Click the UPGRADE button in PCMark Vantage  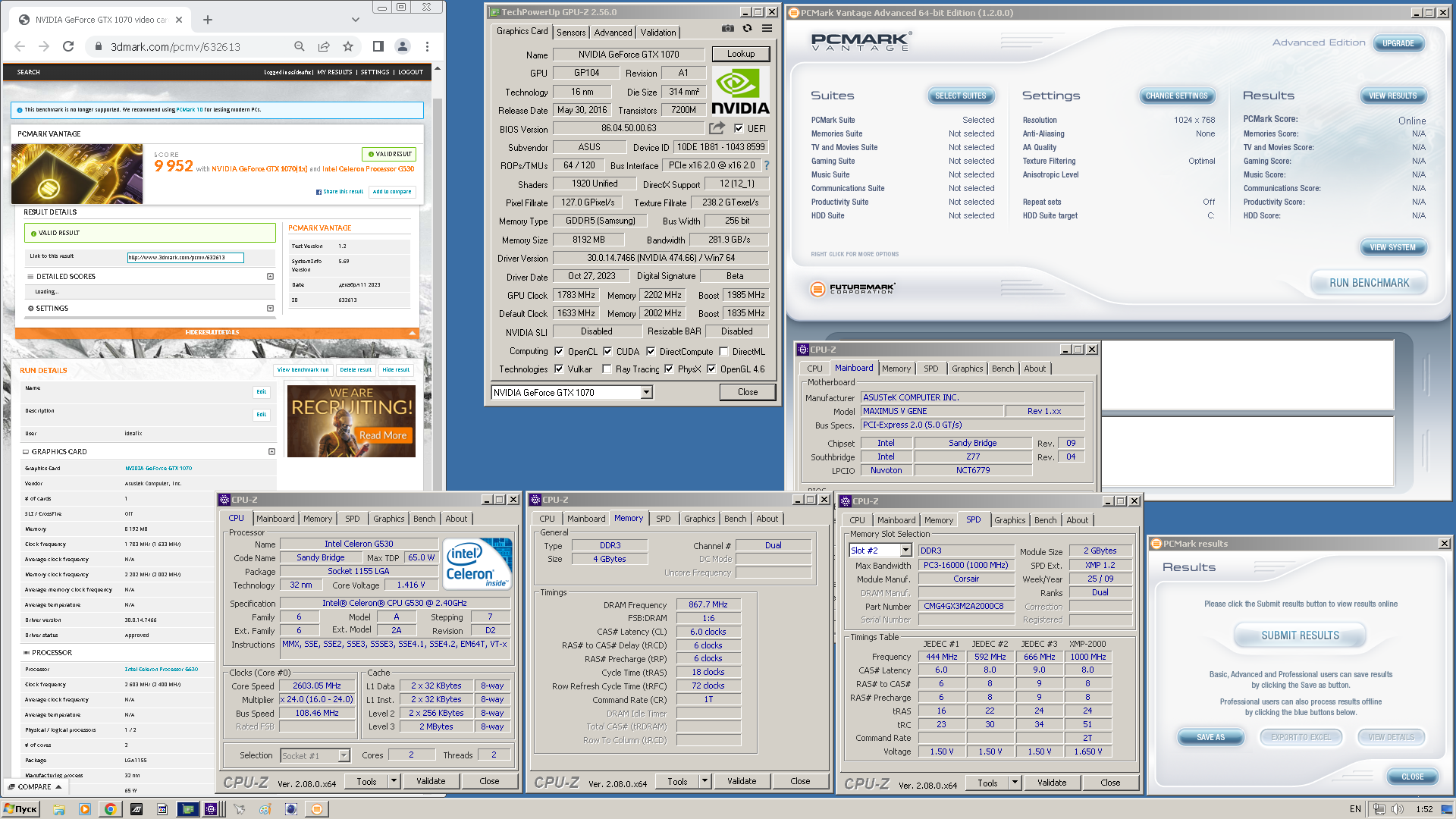tap(1398, 43)
